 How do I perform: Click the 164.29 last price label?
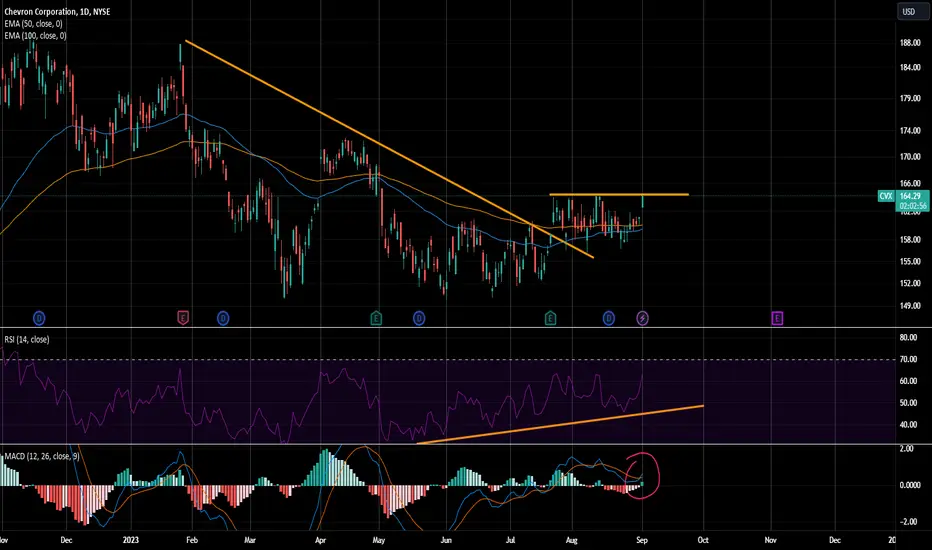coord(910,196)
